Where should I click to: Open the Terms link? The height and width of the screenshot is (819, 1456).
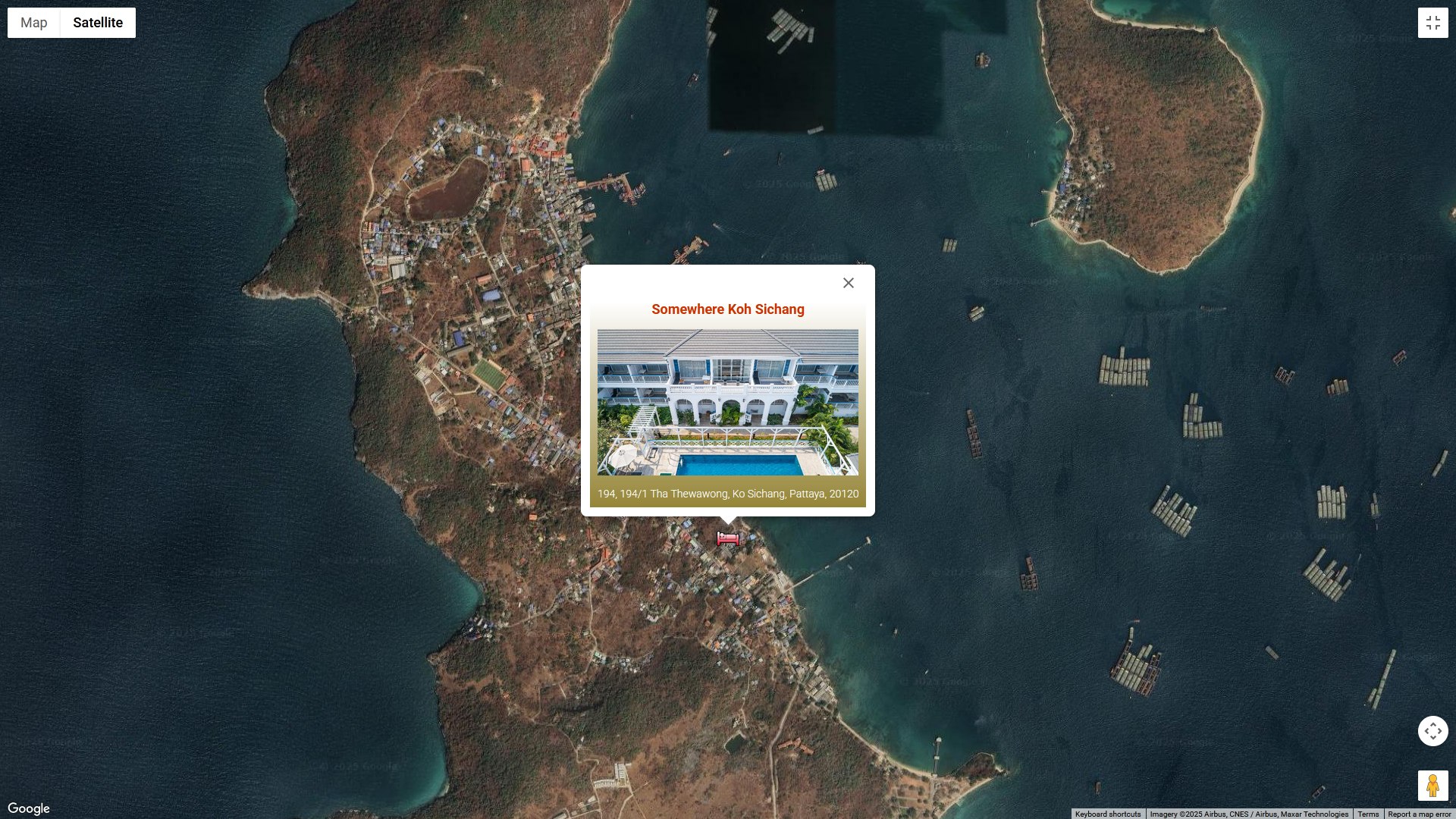click(x=1368, y=814)
